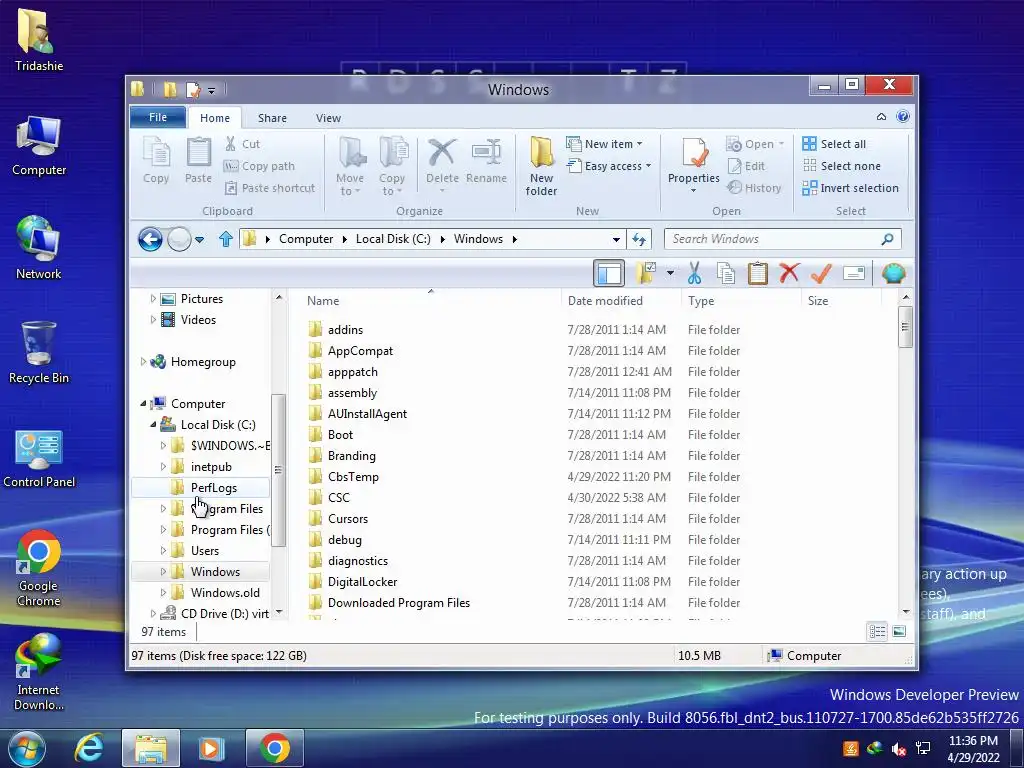This screenshot has width=1024, height=768.
Task: Select the AppCompat folder
Action: pos(360,351)
